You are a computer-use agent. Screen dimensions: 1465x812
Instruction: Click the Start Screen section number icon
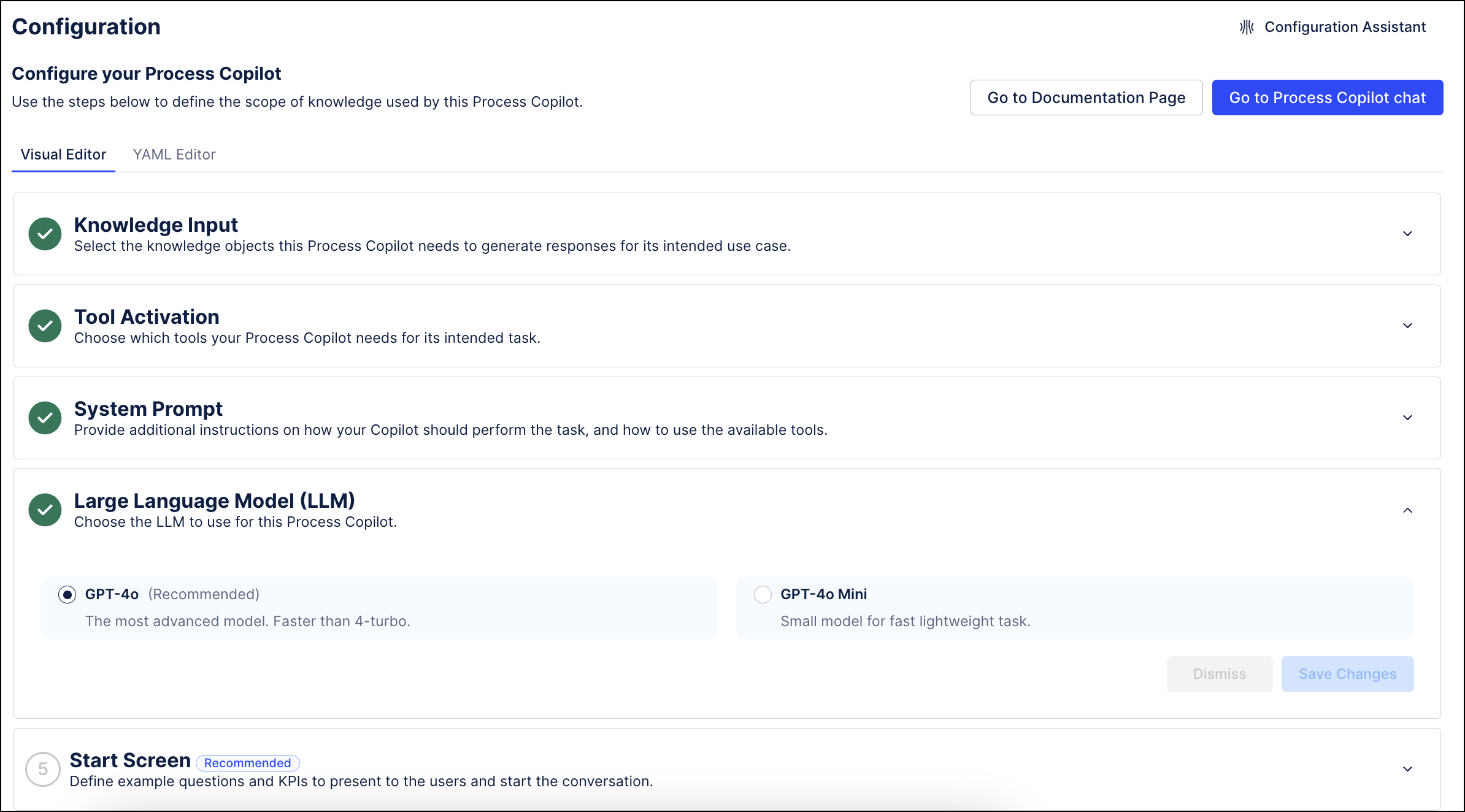pos(44,768)
